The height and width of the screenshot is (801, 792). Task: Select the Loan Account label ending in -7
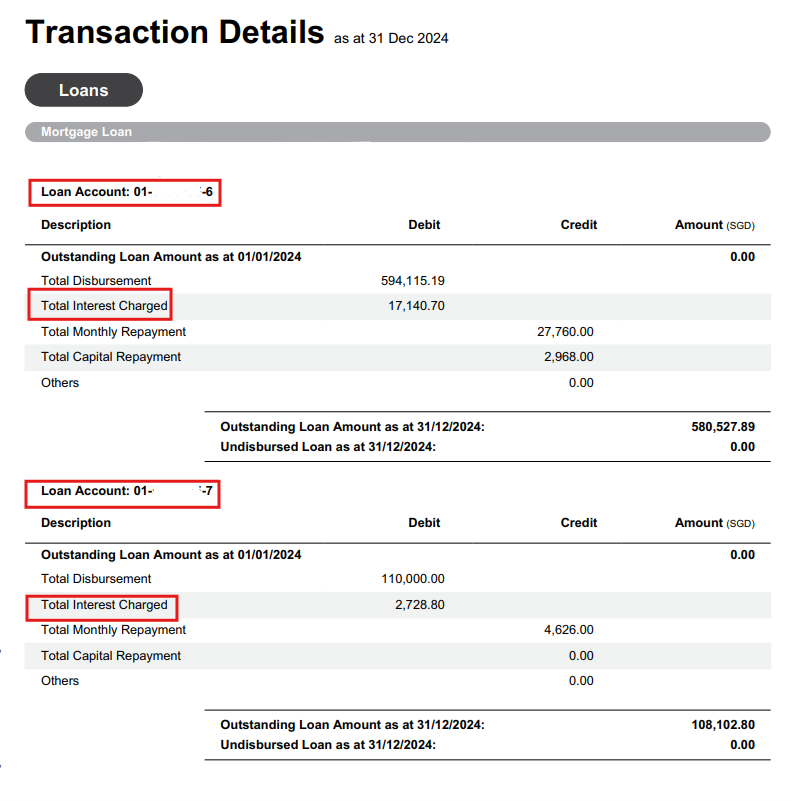point(126,491)
